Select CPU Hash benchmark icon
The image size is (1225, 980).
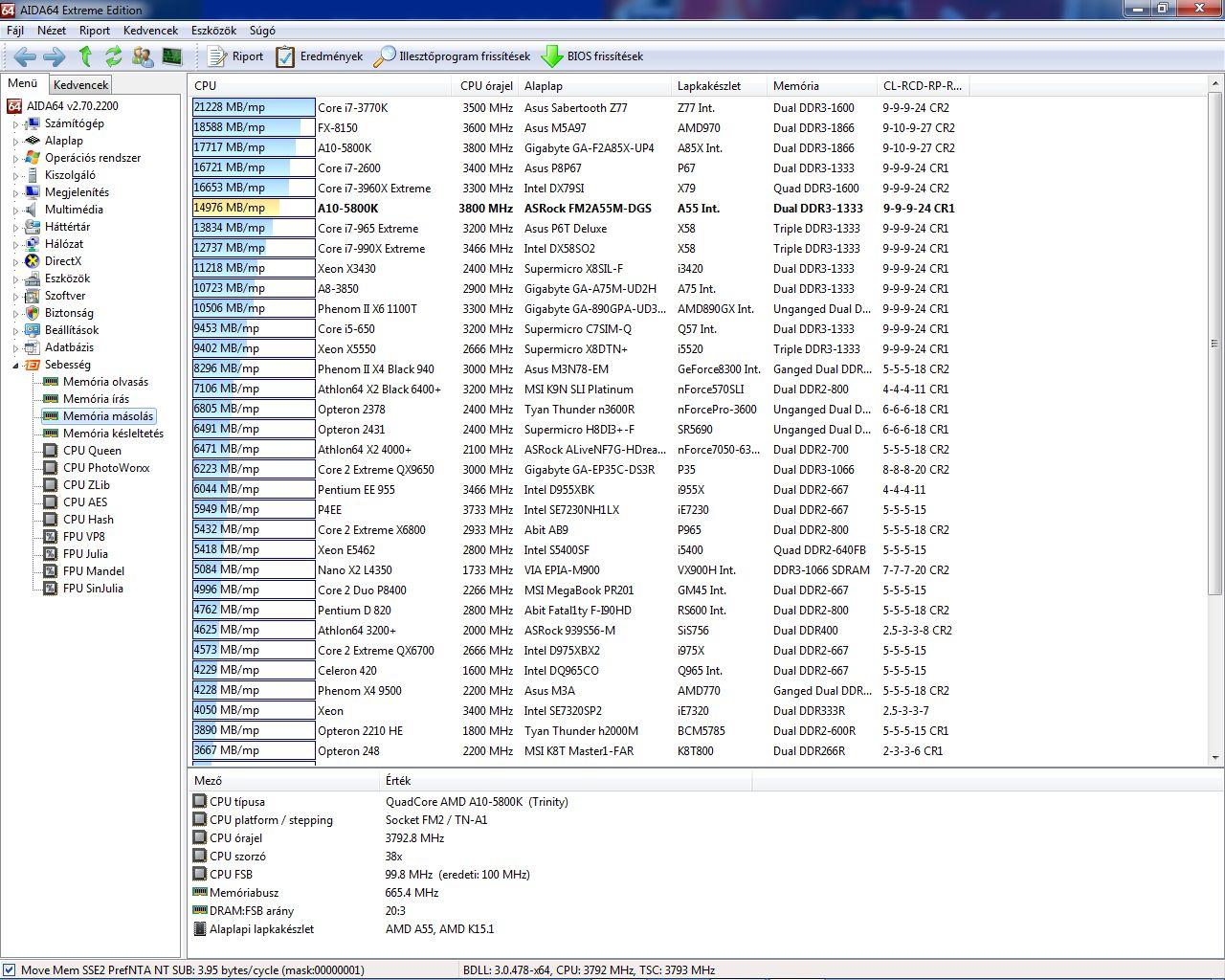[x=51, y=520]
